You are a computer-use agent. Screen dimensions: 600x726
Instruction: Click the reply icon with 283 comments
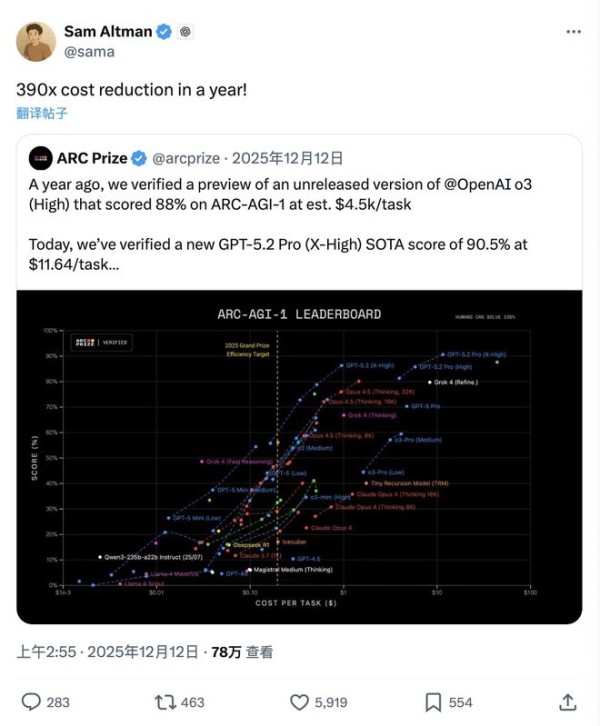point(32,702)
